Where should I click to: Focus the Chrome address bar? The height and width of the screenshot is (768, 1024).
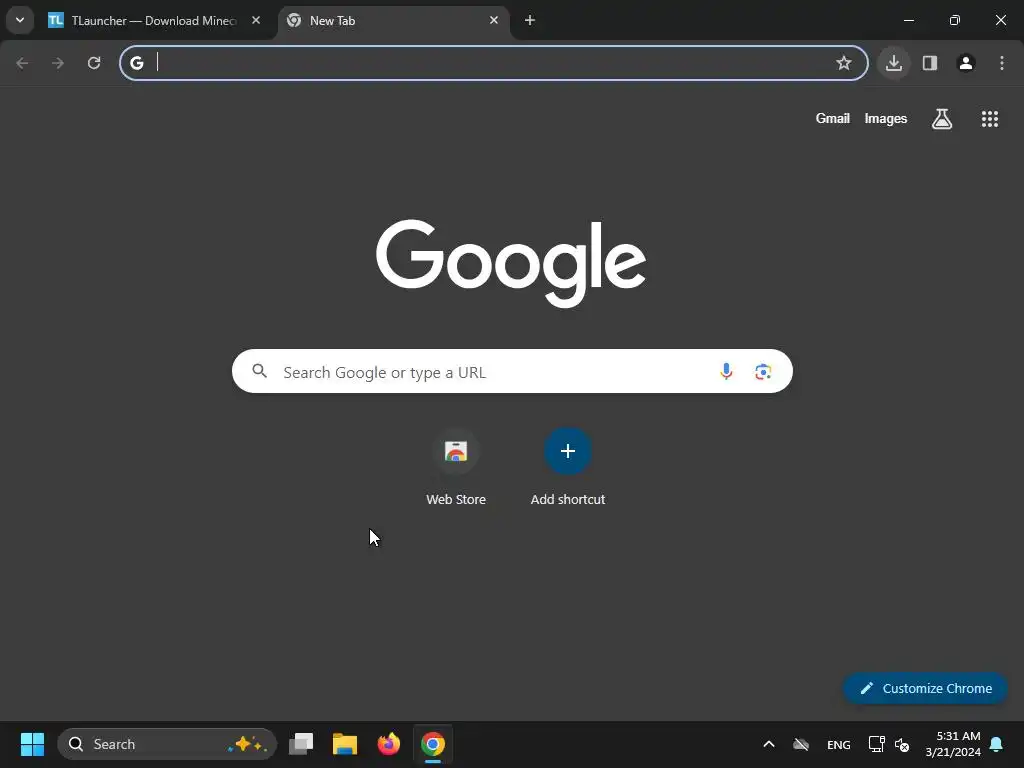point(494,63)
